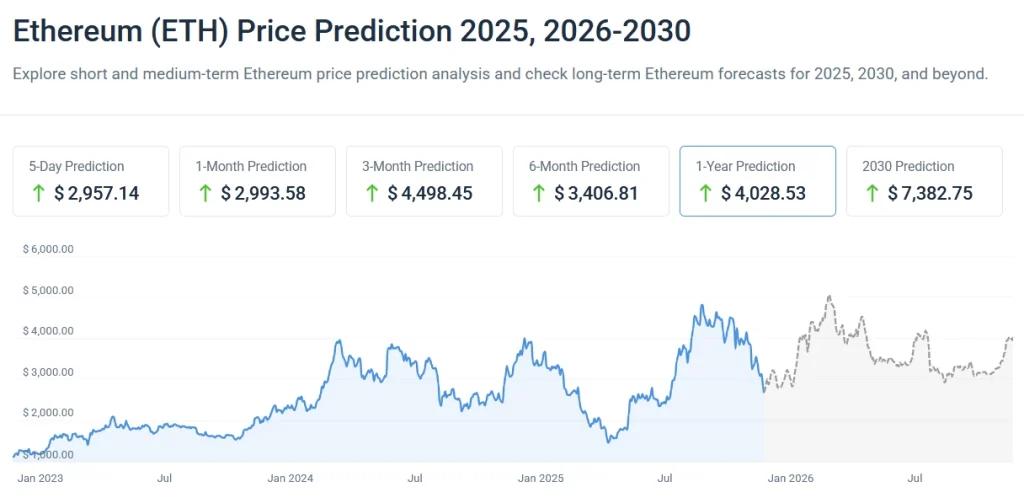Click green arrow beside $3,406.81

pos(539,193)
